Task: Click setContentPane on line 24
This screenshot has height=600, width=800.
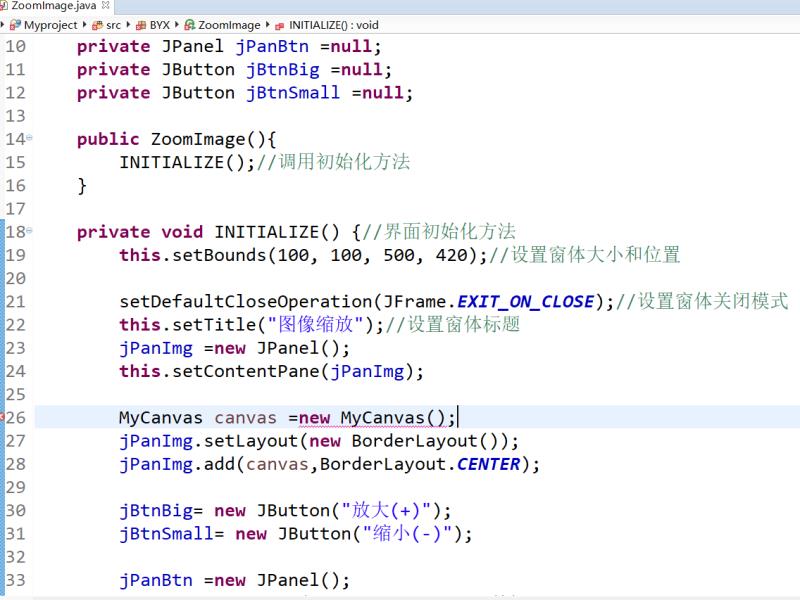Action: (245, 371)
